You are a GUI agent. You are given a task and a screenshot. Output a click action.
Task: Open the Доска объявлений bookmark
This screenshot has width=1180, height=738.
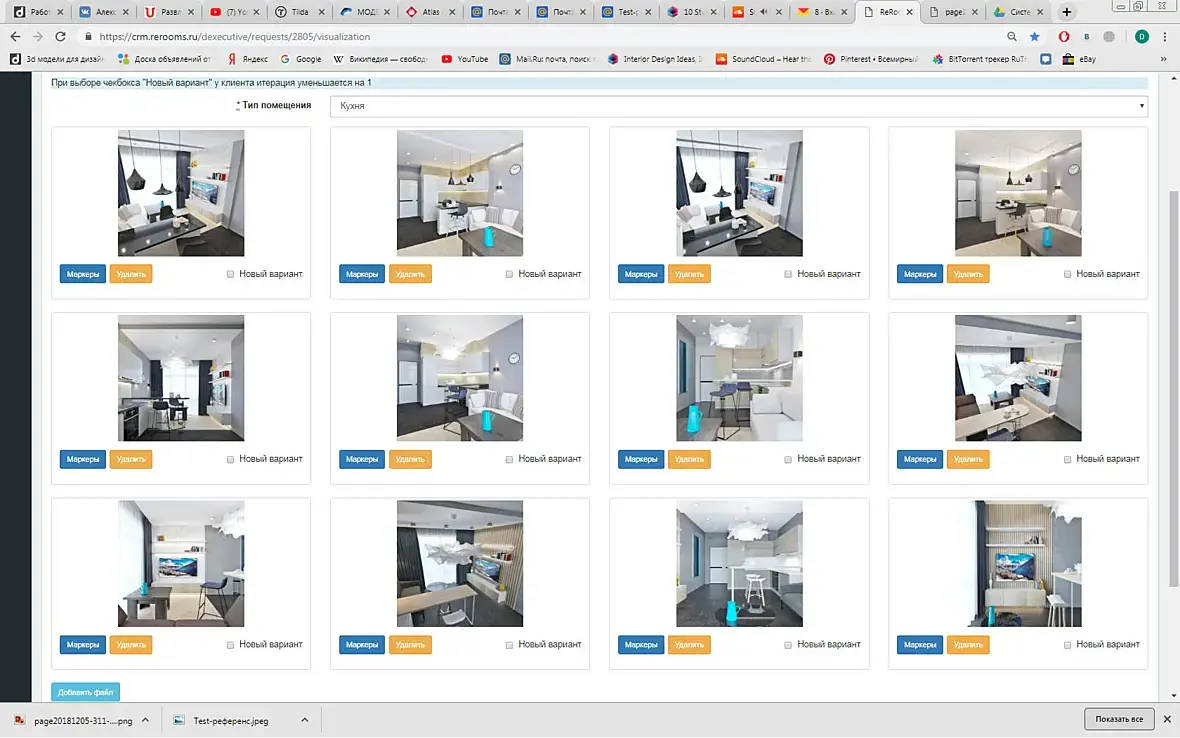click(x=165, y=59)
